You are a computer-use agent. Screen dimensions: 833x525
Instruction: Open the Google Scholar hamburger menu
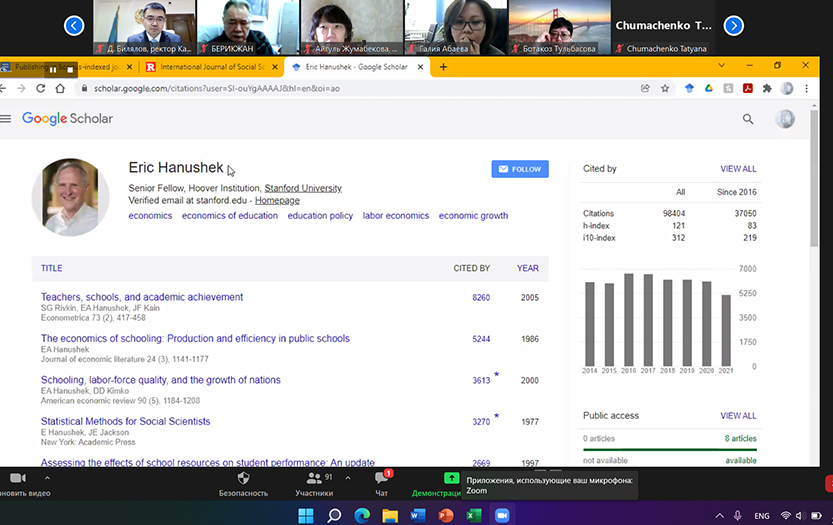point(6,119)
